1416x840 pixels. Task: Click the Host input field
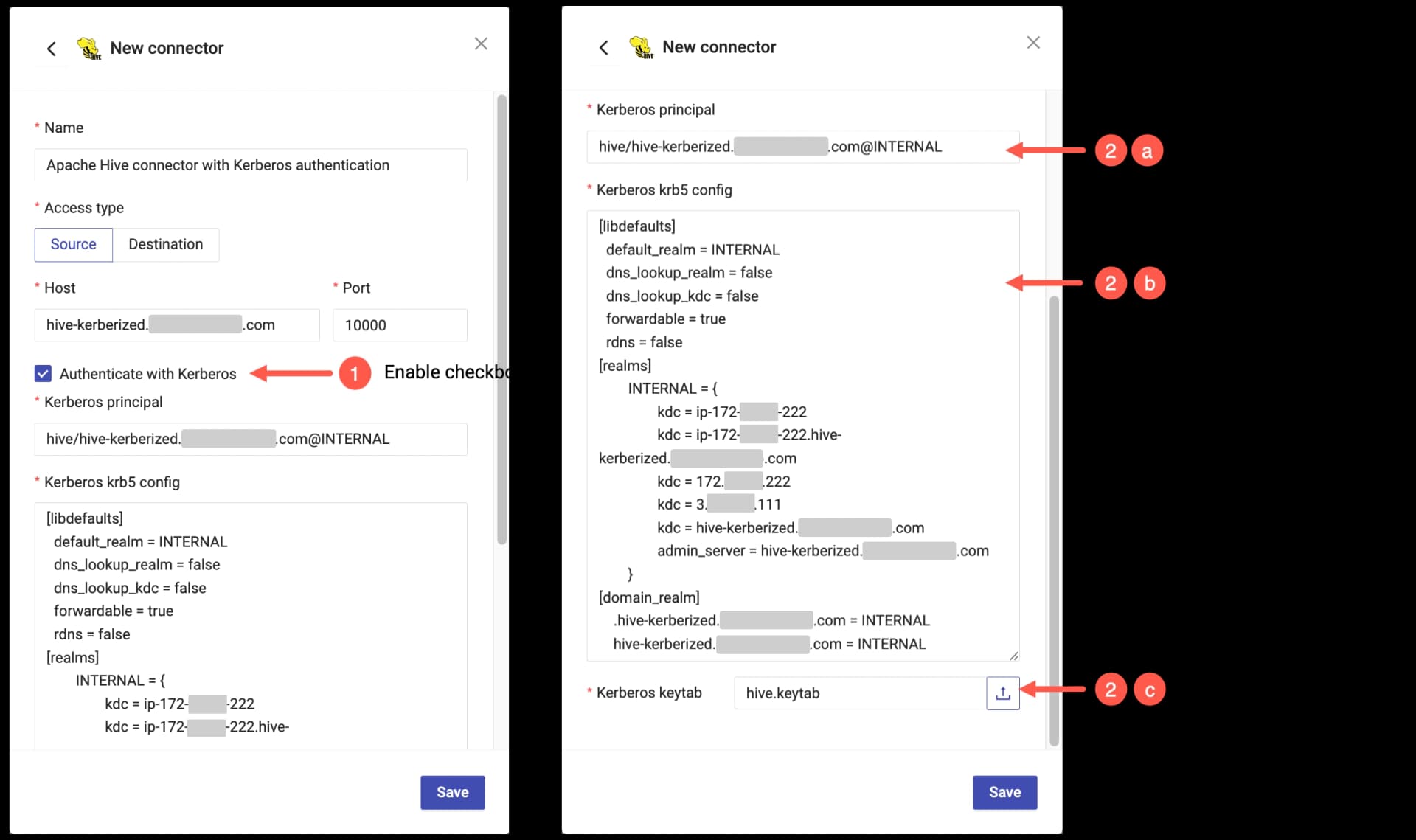click(177, 325)
